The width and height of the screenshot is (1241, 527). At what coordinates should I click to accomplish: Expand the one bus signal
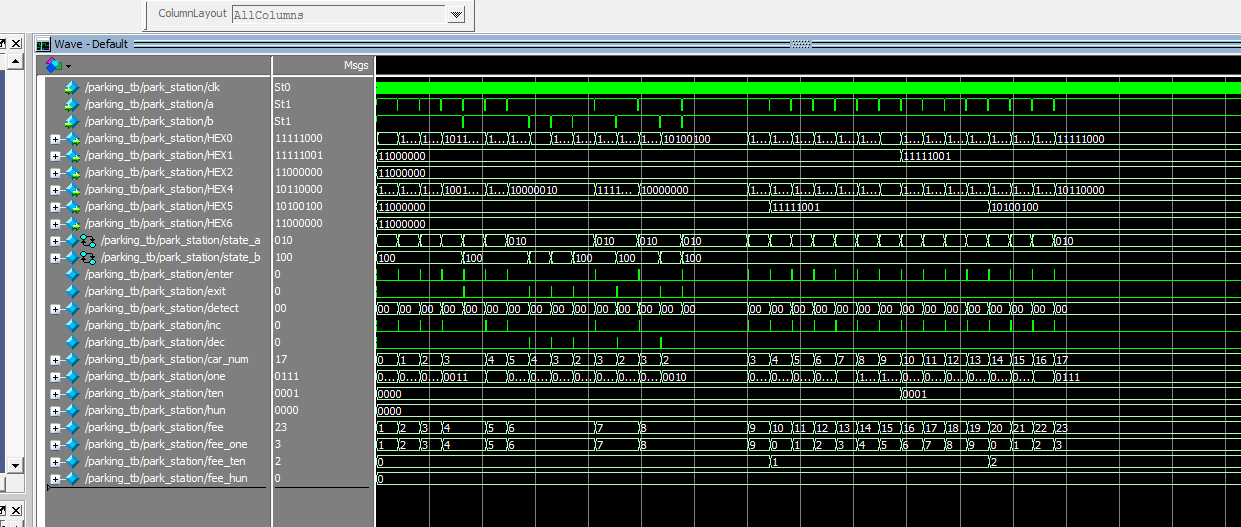pos(56,377)
